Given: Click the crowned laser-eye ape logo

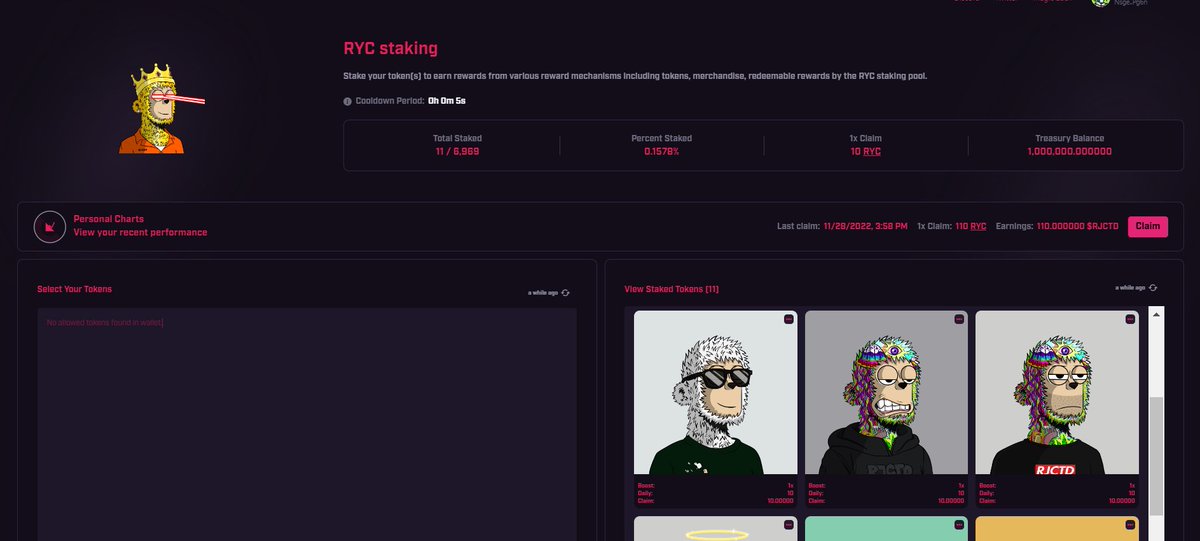Looking at the screenshot, I should pyautogui.click(x=160, y=108).
